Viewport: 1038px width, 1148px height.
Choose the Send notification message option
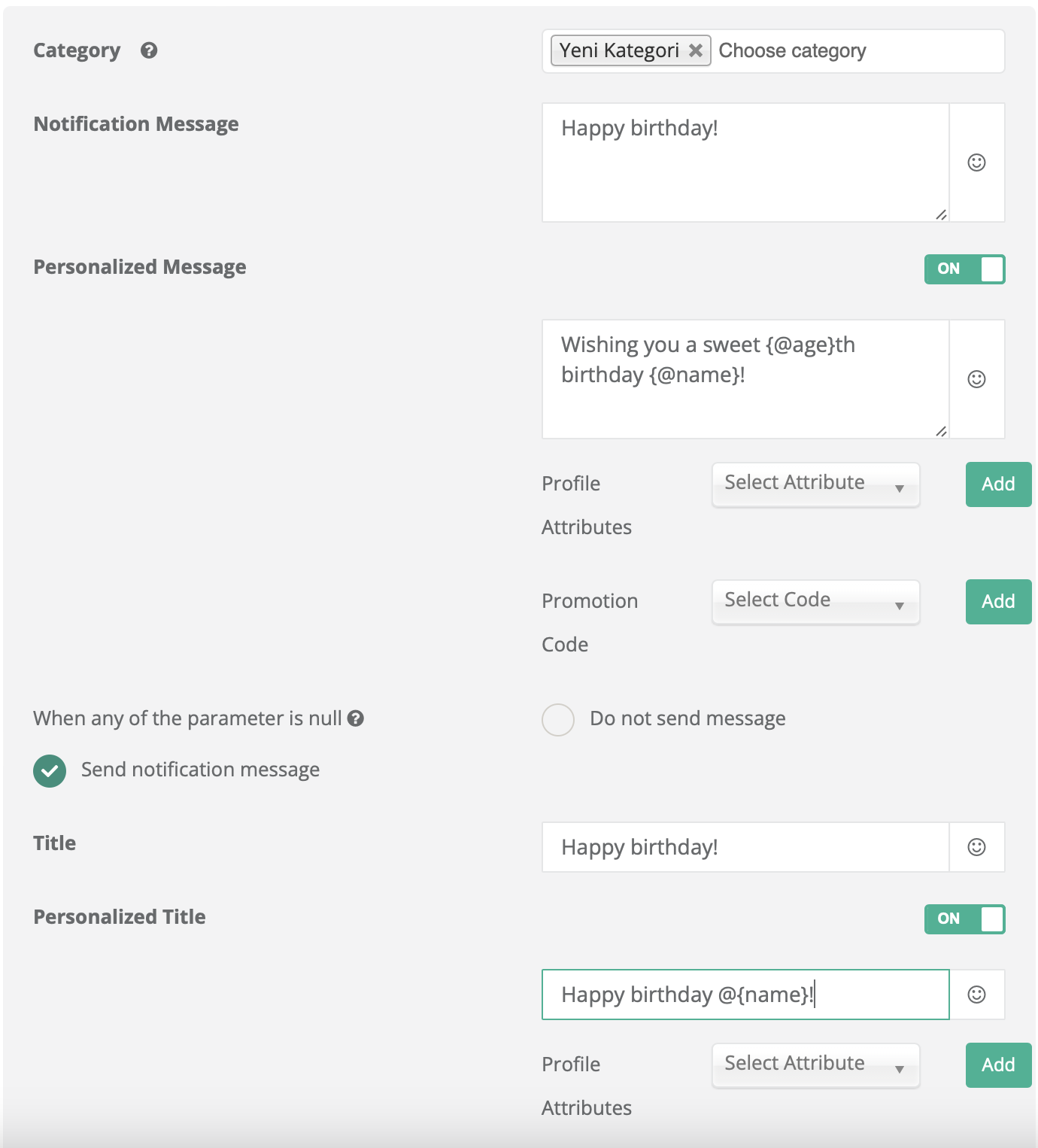50,771
